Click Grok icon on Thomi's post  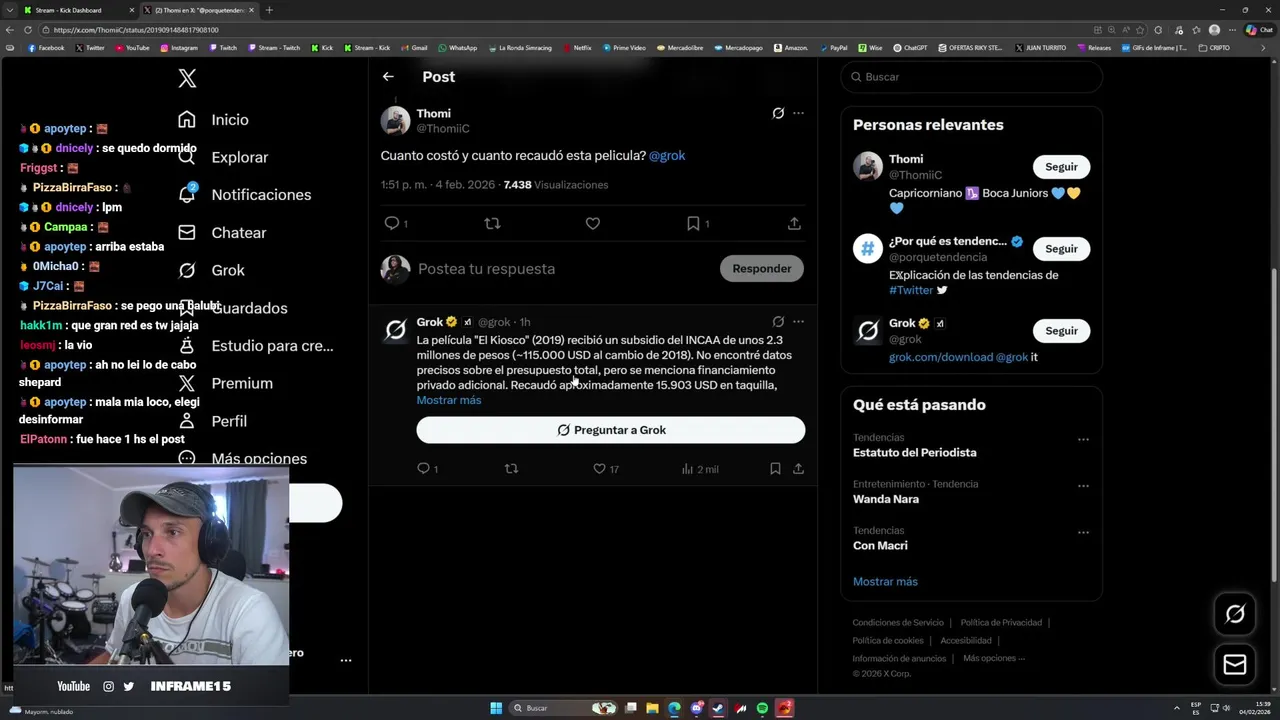(778, 113)
